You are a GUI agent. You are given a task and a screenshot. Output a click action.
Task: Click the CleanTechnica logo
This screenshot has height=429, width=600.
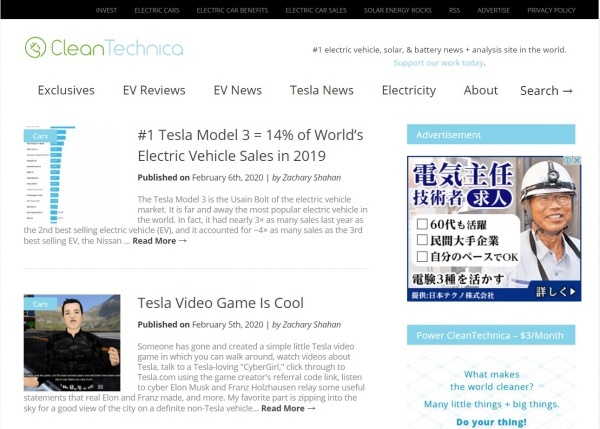pyautogui.click(x=104, y=48)
